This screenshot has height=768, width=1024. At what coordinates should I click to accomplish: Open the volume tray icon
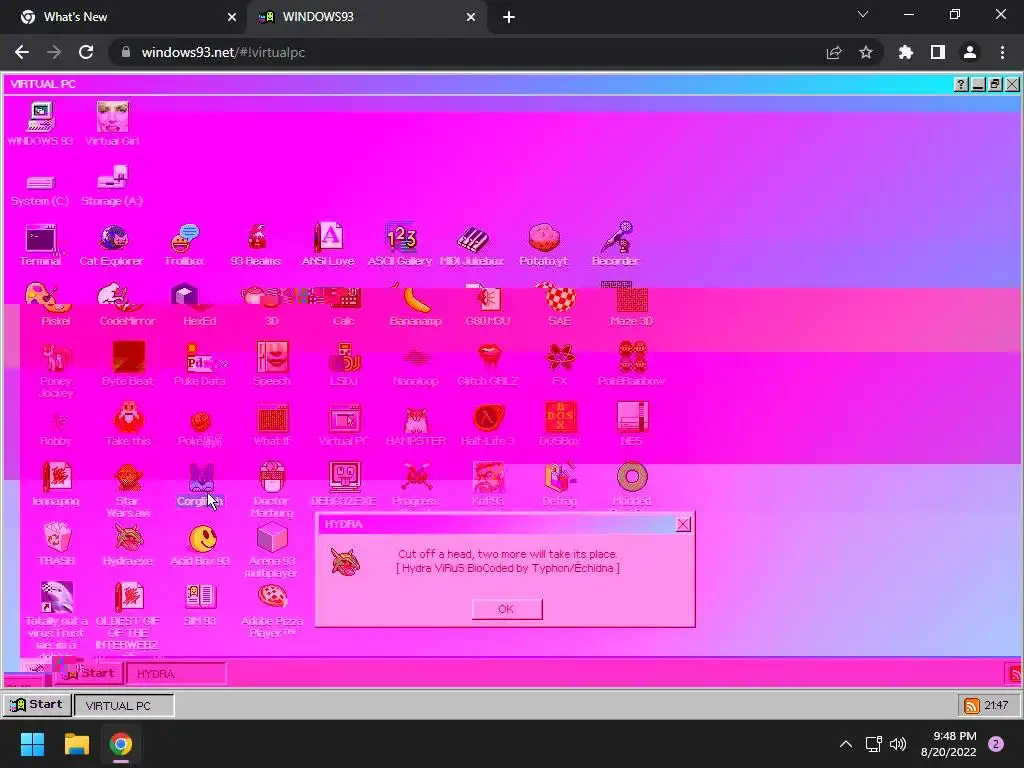[x=898, y=744]
